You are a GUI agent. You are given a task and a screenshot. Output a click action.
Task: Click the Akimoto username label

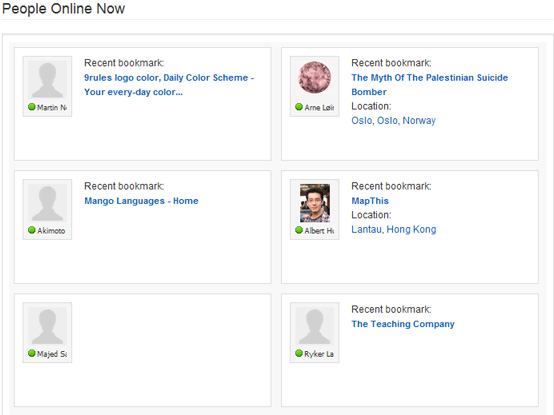[51, 231]
